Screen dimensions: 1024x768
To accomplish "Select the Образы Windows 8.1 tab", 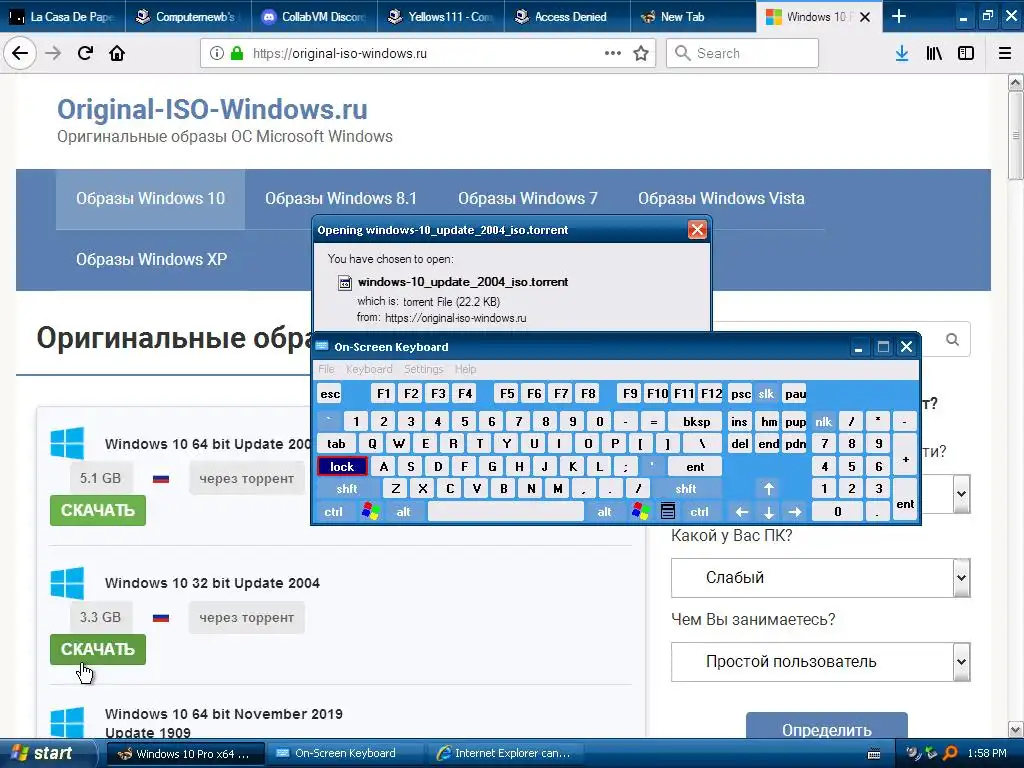I will (341, 199).
